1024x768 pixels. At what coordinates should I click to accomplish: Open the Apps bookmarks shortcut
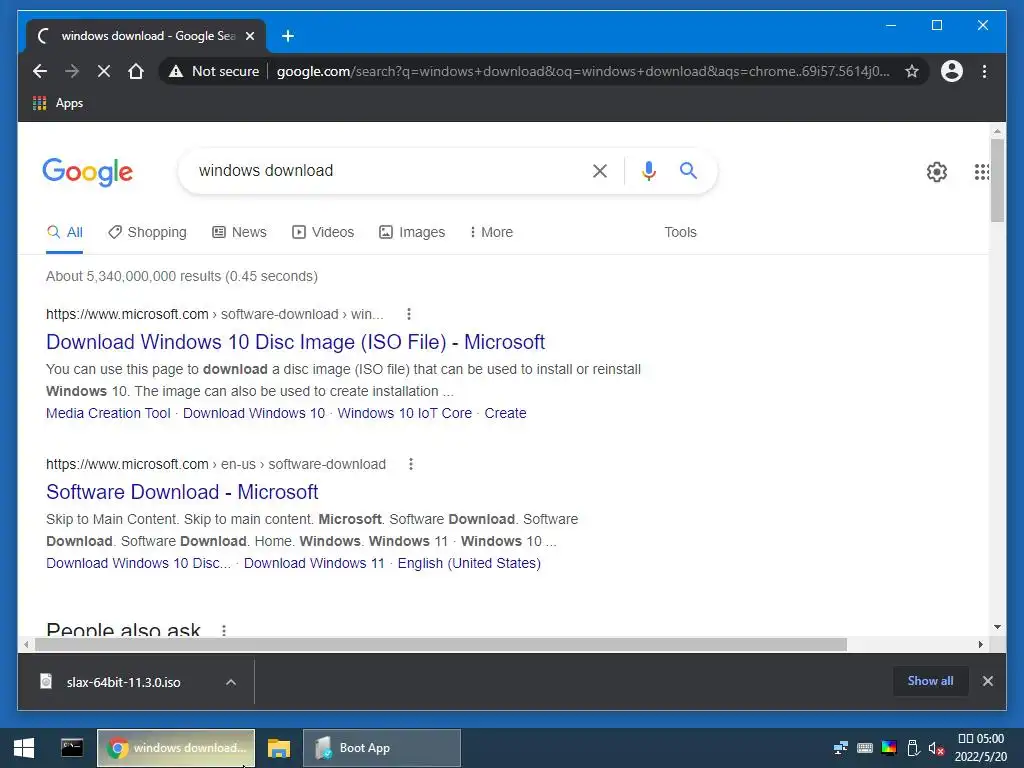click(58, 103)
